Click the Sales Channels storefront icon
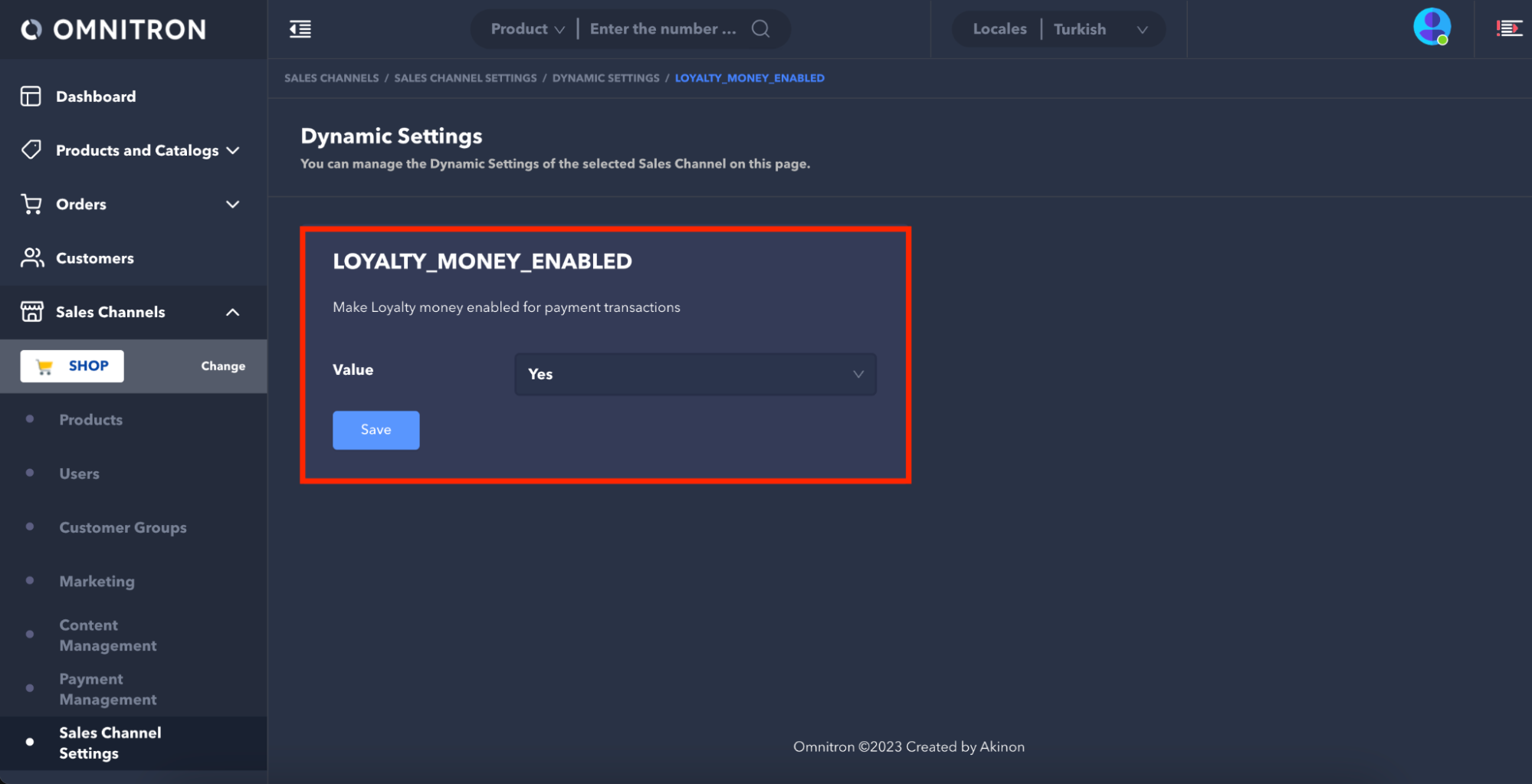Viewport: 1532px width, 784px height. pyautogui.click(x=31, y=312)
